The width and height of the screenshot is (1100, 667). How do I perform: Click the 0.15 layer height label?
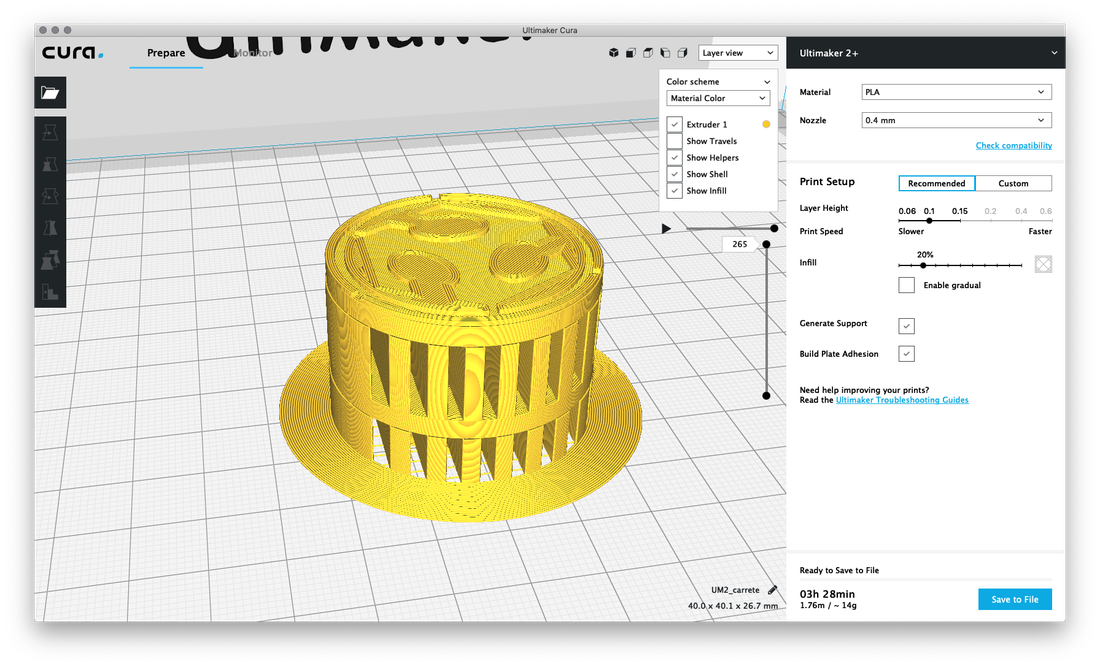click(x=959, y=211)
